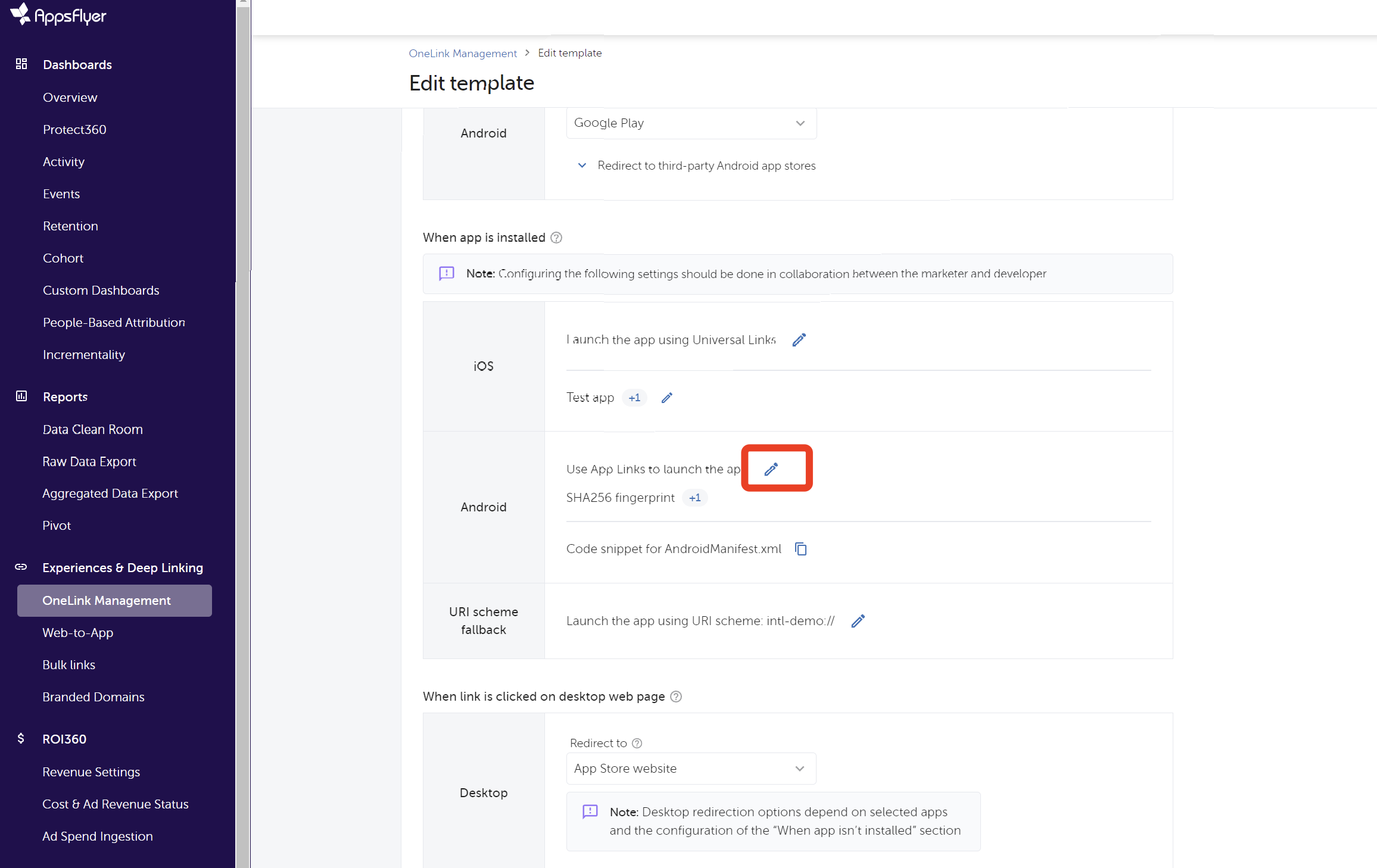Viewport: 1377px width, 868px height.
Task: Edit the URI scheme fallback setting
Action: pyautogui.click(x=858, y=620)
